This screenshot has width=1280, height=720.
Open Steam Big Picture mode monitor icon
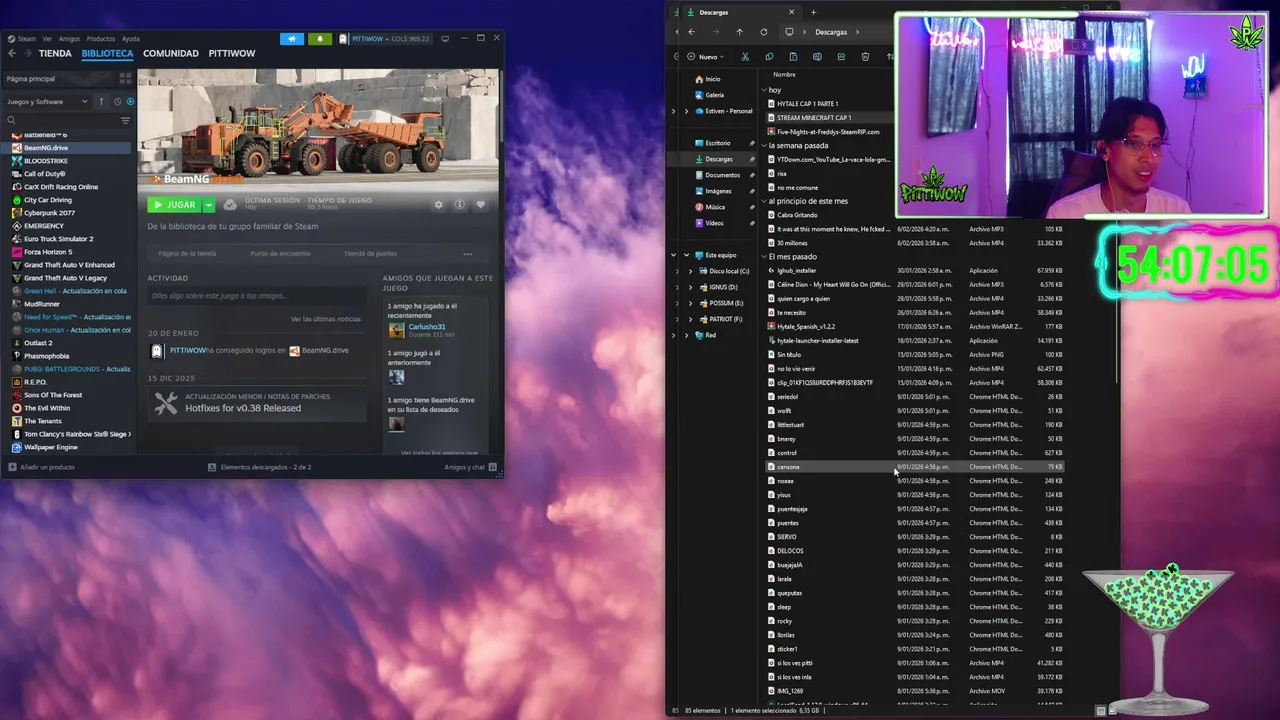click(445, 38)
